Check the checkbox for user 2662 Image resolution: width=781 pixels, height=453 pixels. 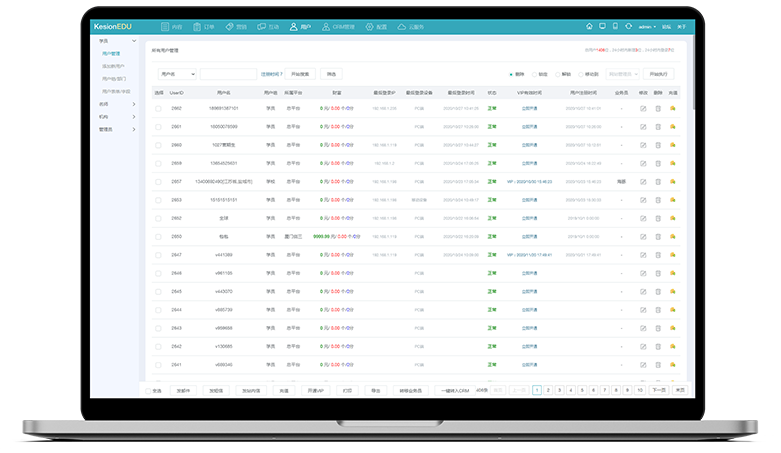pos(158,107)
